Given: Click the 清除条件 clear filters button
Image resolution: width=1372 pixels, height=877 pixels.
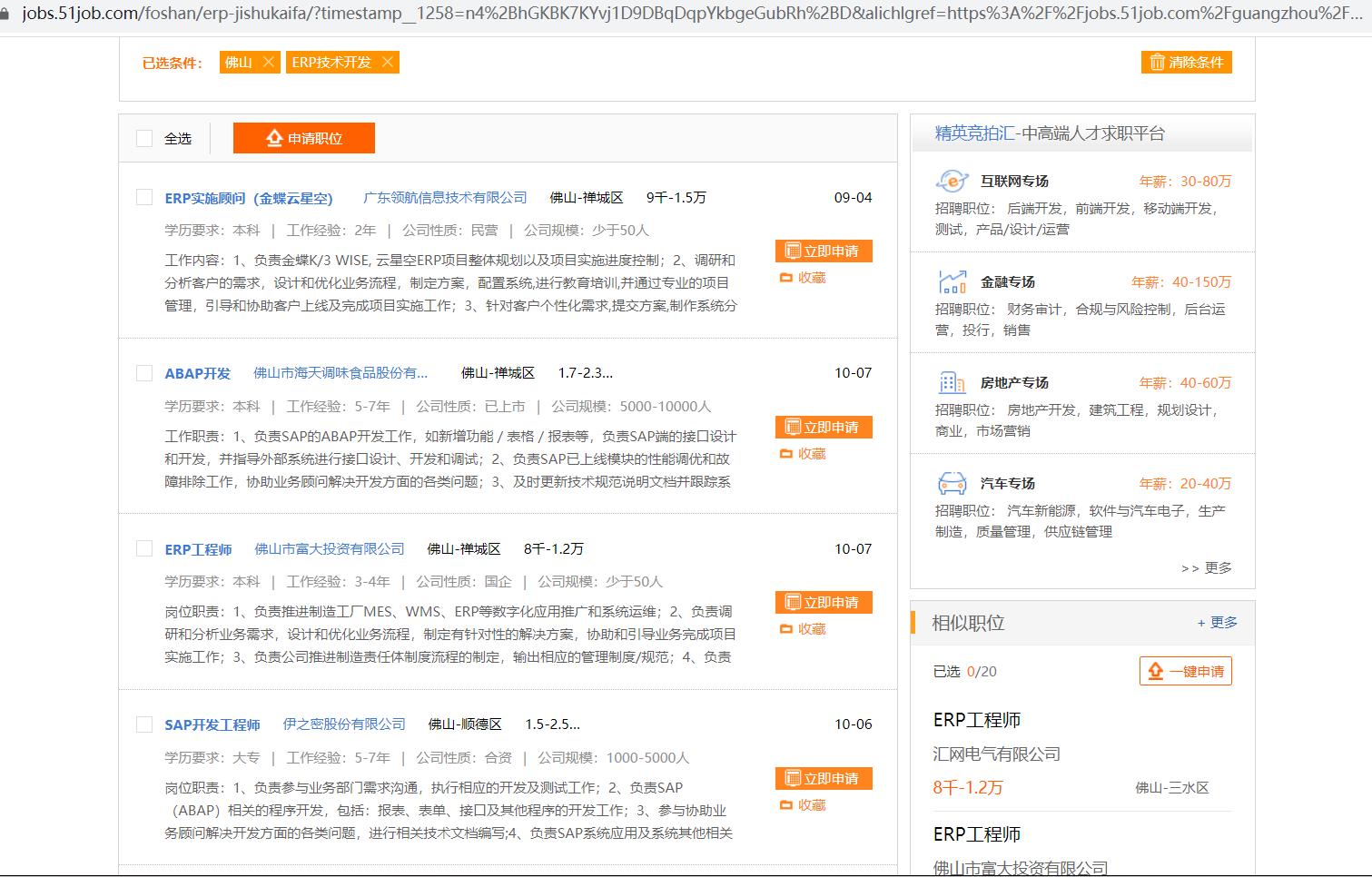Looking at the screenshot, I should 1186,62.
